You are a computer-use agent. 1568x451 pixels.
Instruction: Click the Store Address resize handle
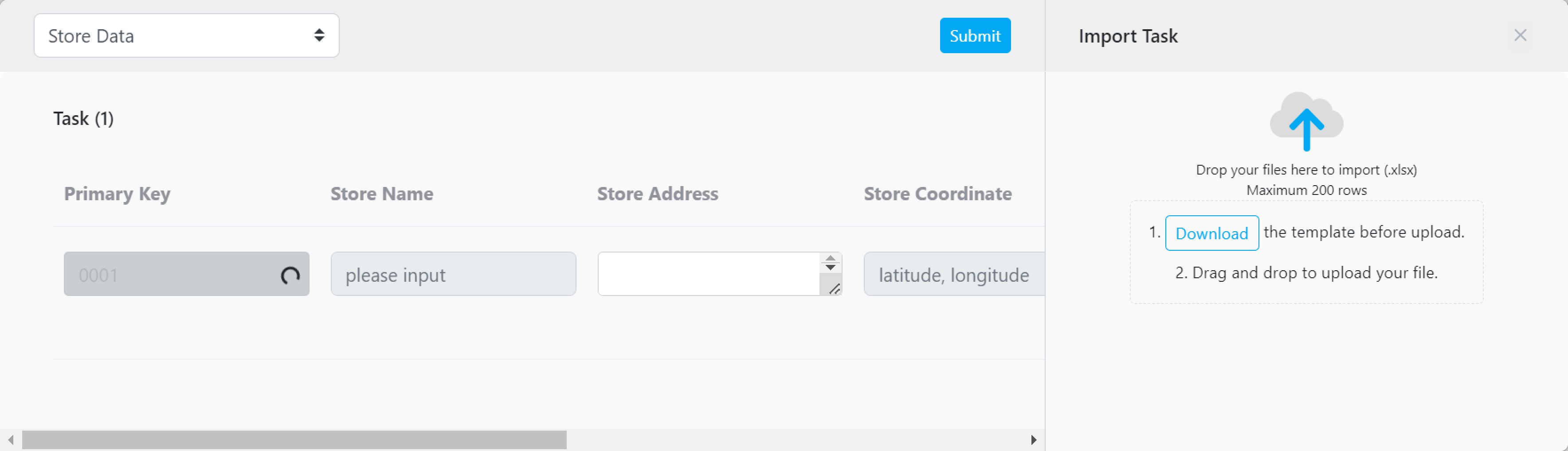(835, 289)
